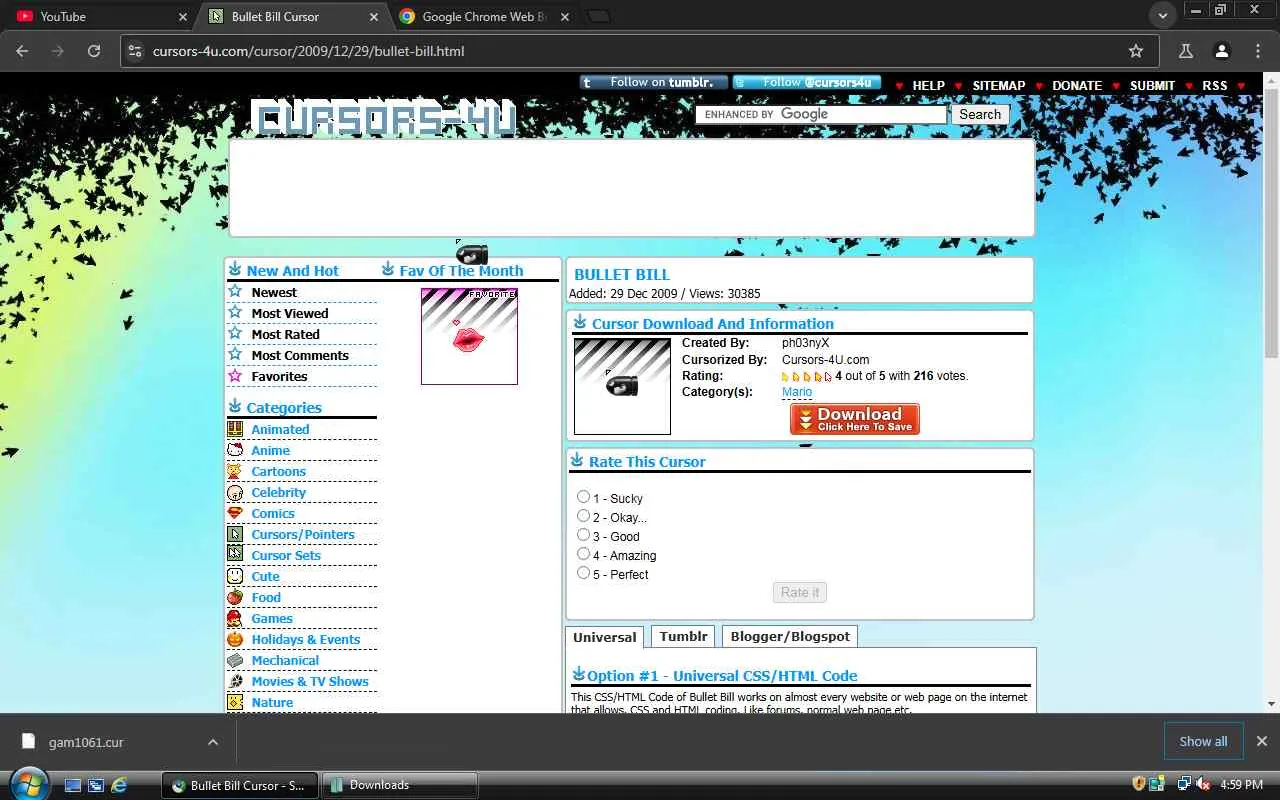The width and height of the screenshot is (1280, 800).
Task: Select the '5 - Perfect' rating
Action: click(x=584, y=573)
